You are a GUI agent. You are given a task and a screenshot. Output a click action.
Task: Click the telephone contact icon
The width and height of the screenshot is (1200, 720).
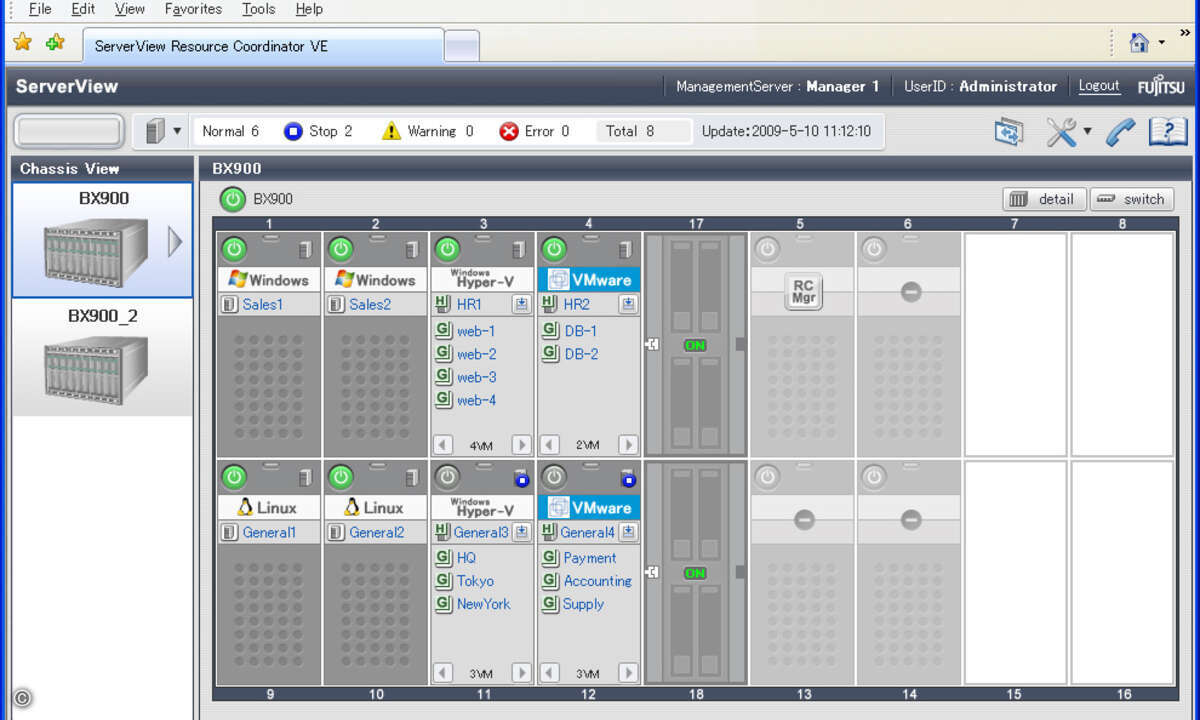coord(1121,131)
